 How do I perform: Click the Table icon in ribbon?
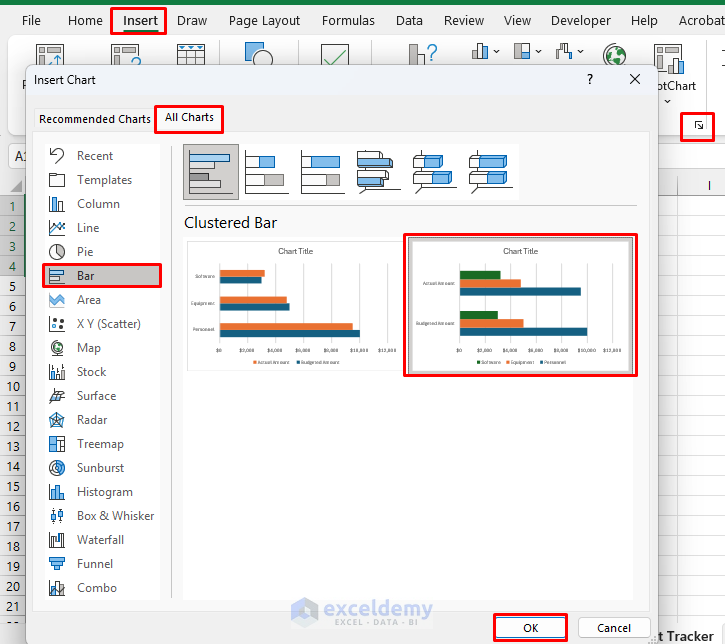190,55
